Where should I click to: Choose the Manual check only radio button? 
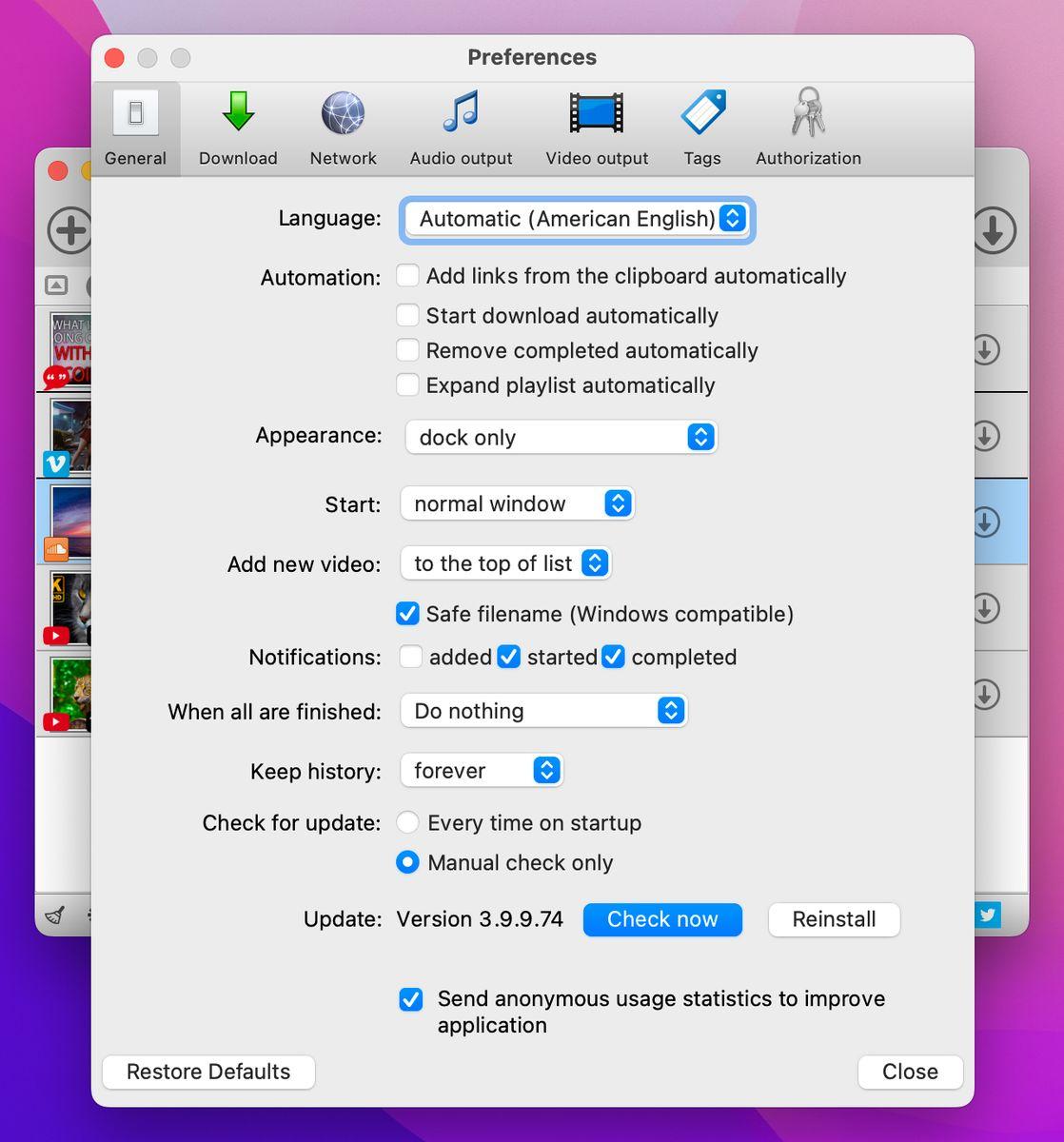tap(407, 862)
